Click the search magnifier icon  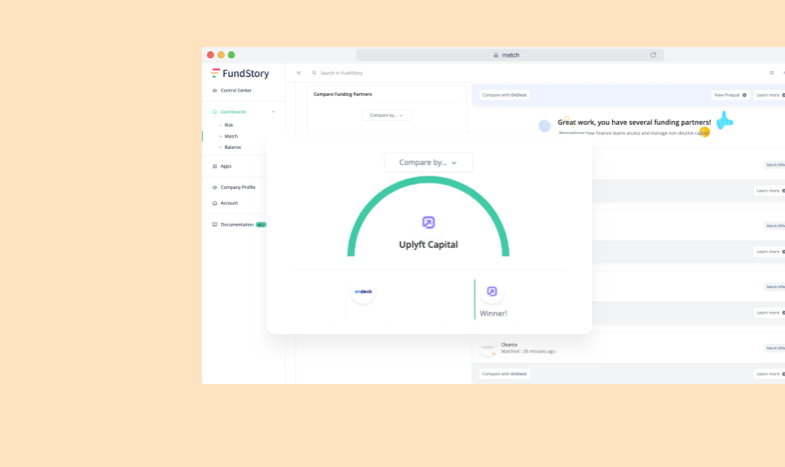[314, 73]
